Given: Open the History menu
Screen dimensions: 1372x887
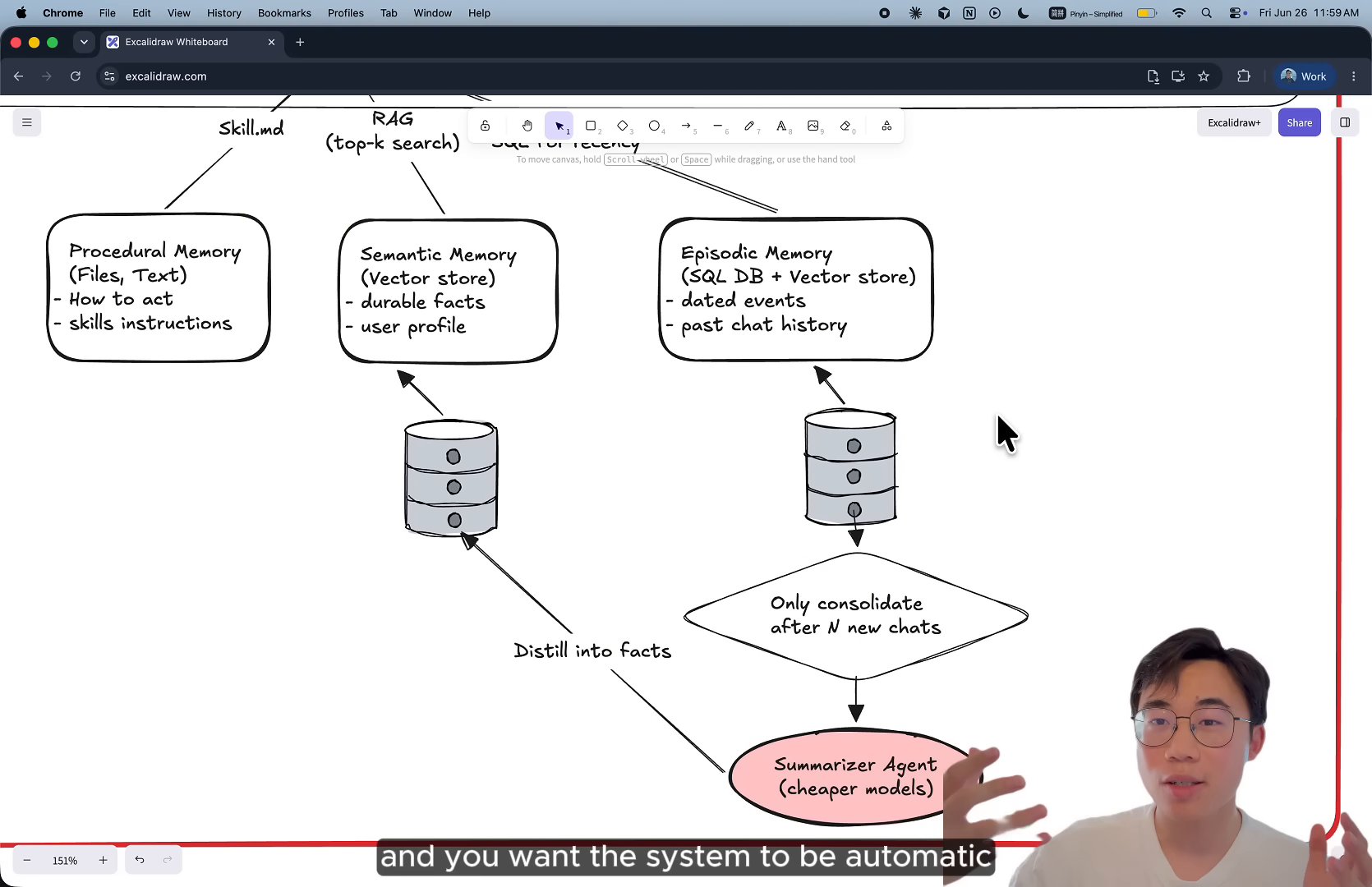Looking at the screenshot, I should point(224,13).
